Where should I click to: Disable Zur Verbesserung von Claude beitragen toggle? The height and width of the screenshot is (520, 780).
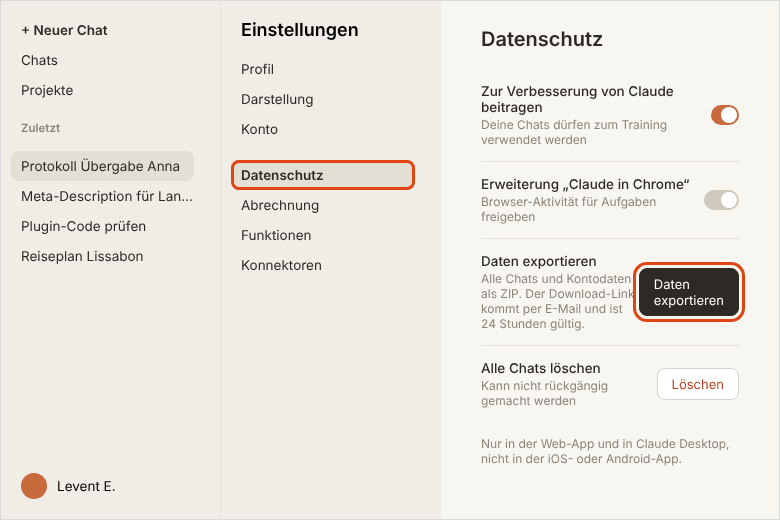point(724,115)
